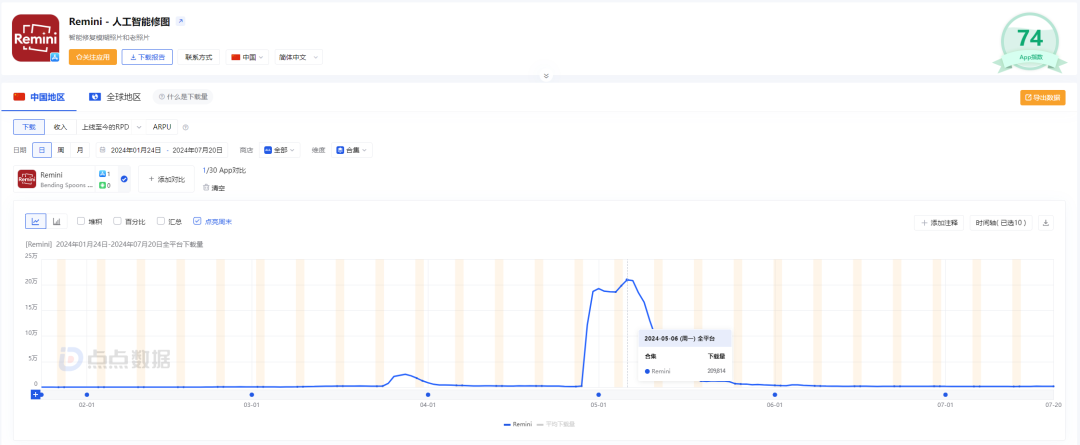Toggle the blue checkmark on the Remini card
Screen dimensions: 1080x445
[124, 179]
